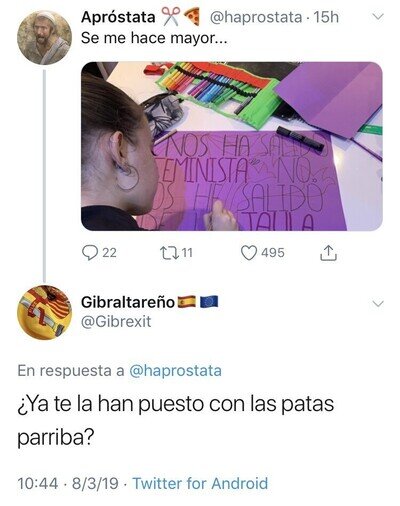
Task: Open the Twitter for Android source link
Action: click(x=200, y=483)
